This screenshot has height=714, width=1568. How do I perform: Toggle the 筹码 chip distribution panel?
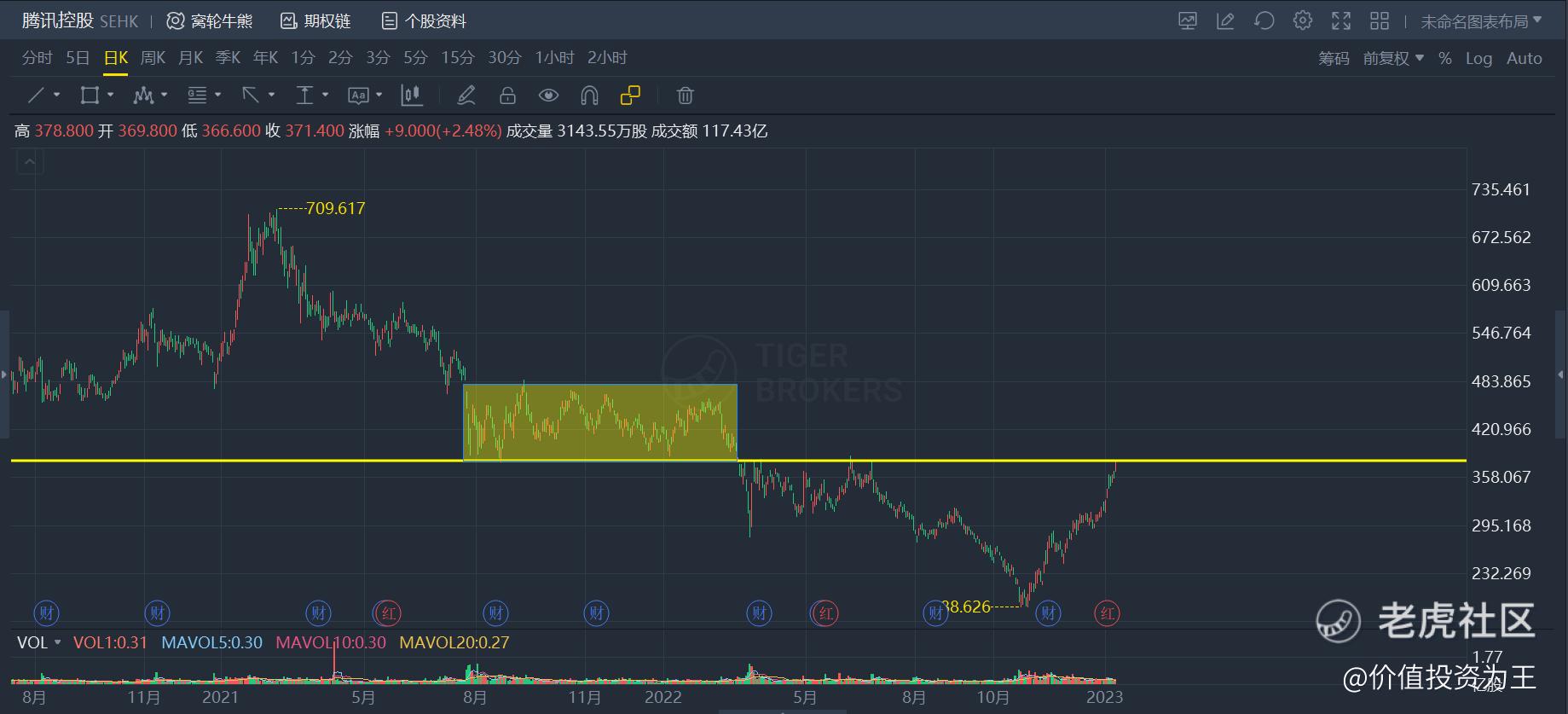coord(1334,58)
